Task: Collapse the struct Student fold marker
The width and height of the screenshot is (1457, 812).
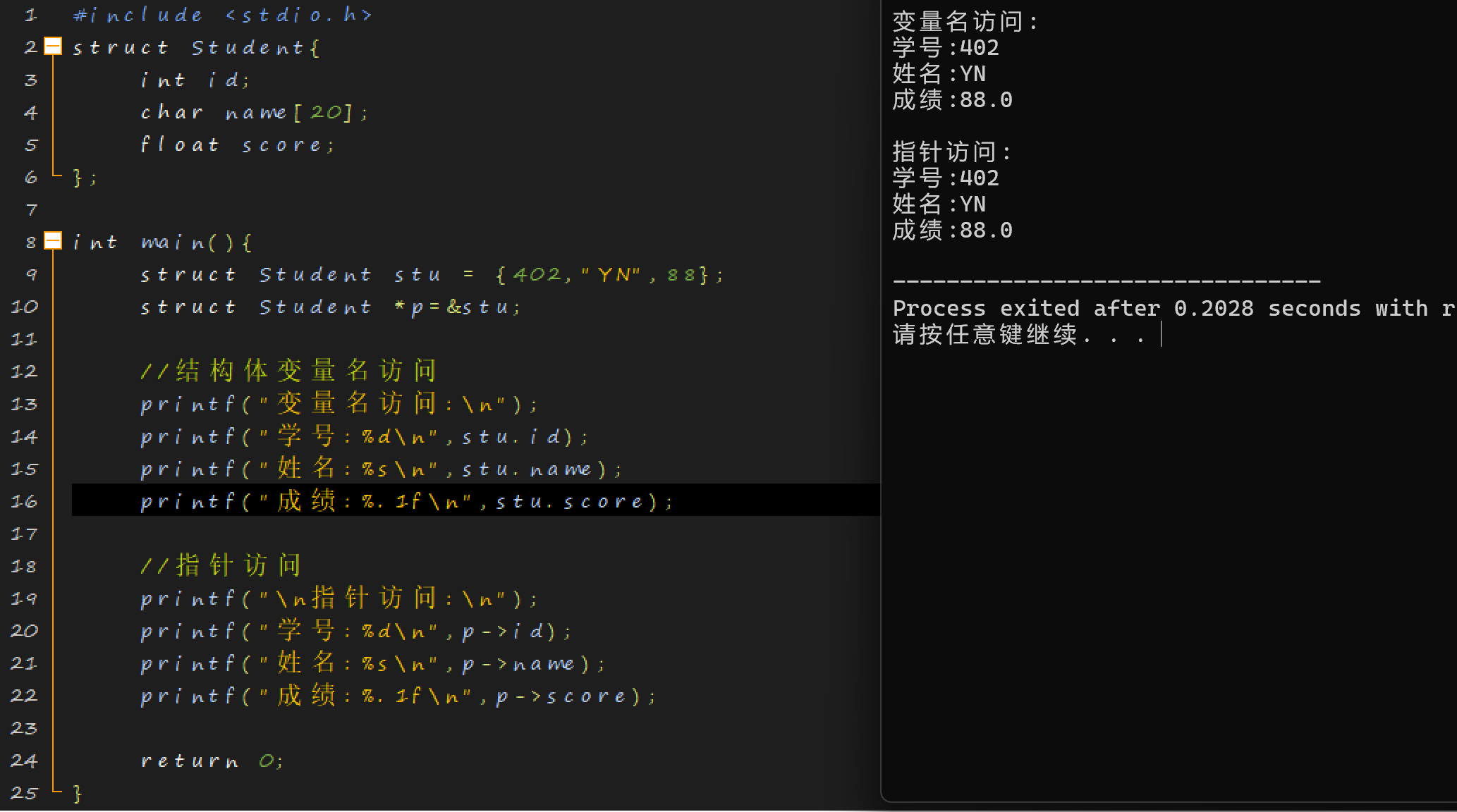Action: (53, 47)
